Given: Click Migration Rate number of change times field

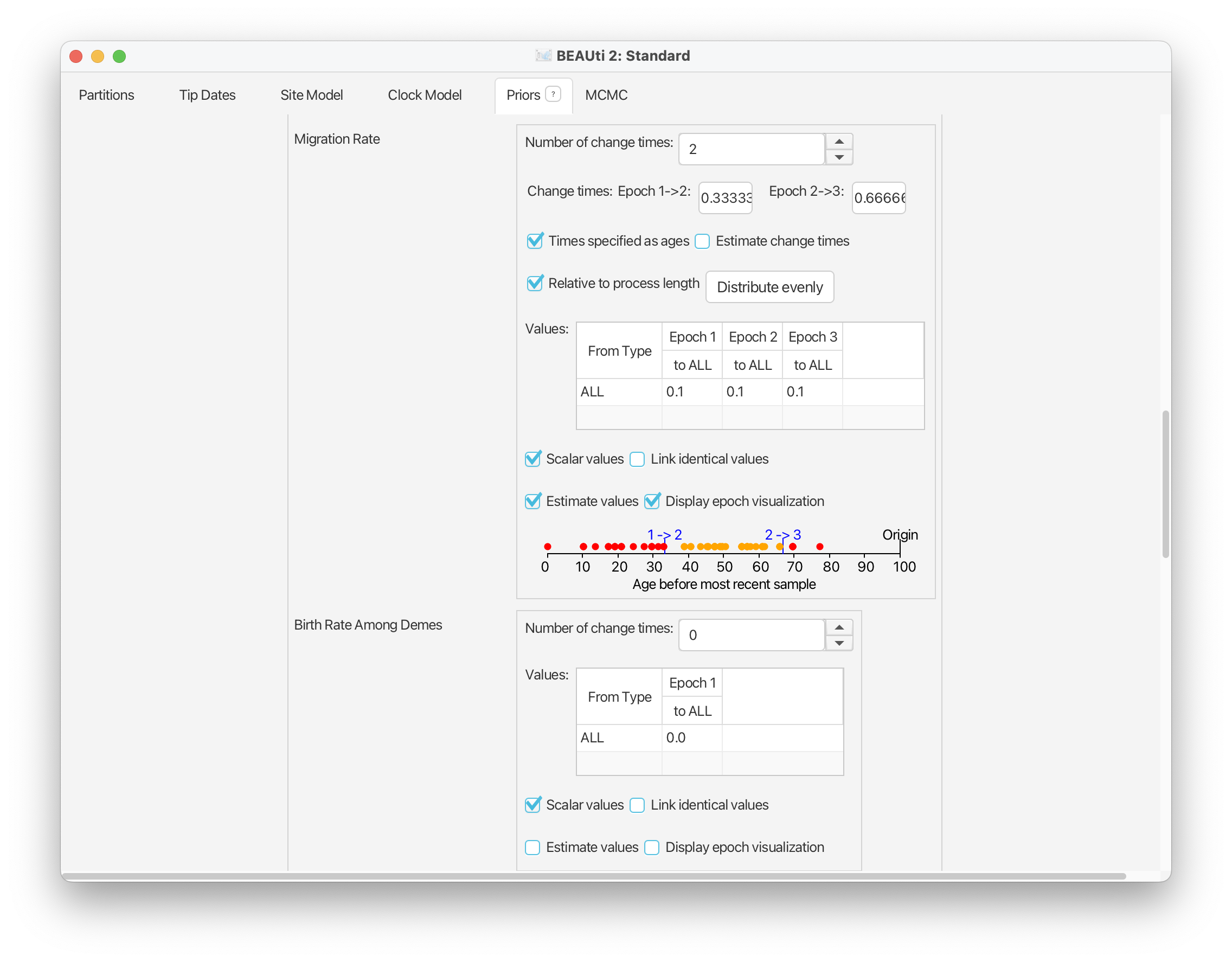Looking at the screenshot, I should coord(752,149).
